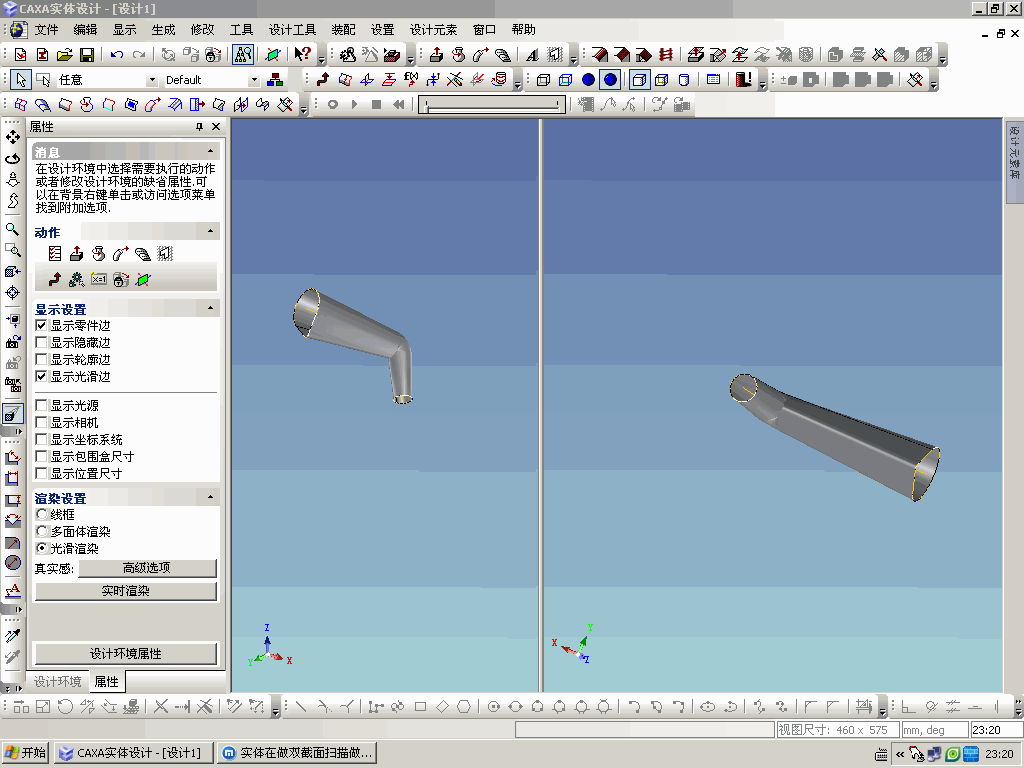Click the Redo arrow icon
The width and height of the screenshot is (1024, 768).
coord(138,55)
